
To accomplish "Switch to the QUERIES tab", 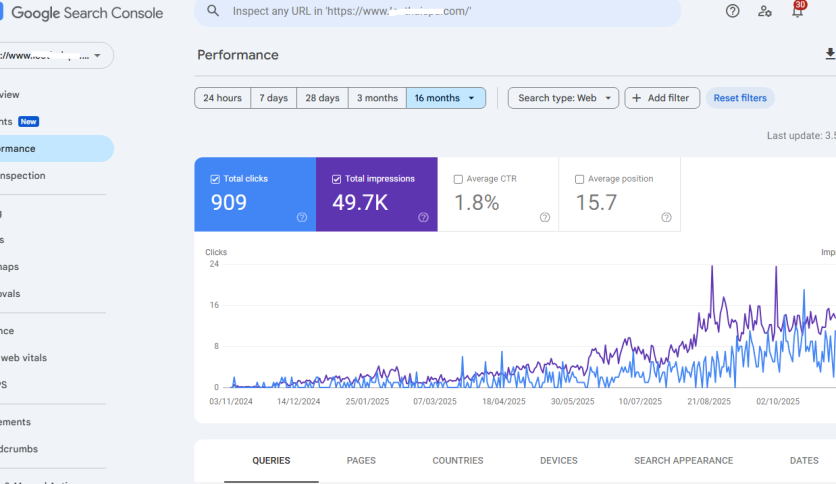I will tap(271, 461).
